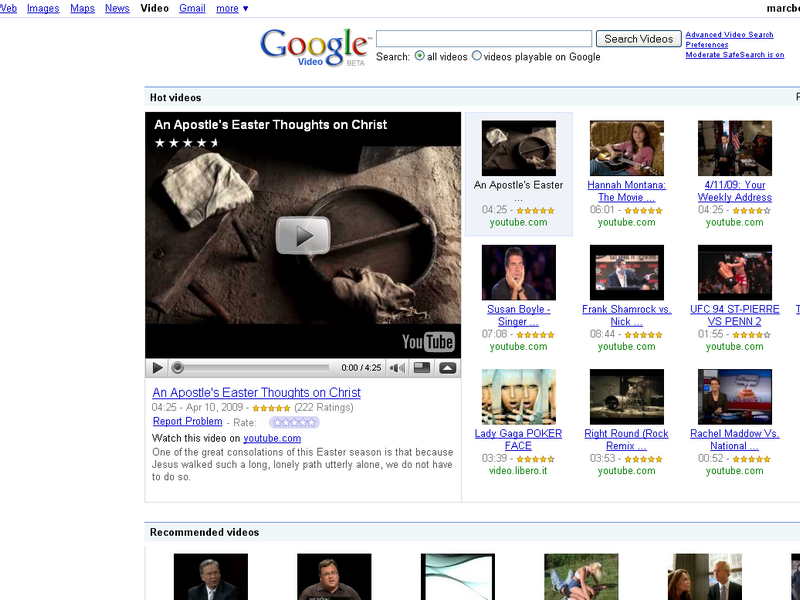Select the 'videos playable on Google' radio button
The height and width of the screenshot is (600, 800).
point(477,56)
